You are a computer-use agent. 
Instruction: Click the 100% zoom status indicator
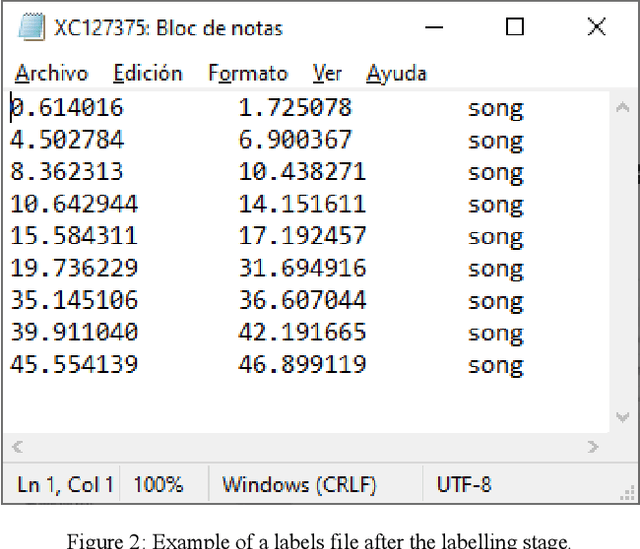158,485
